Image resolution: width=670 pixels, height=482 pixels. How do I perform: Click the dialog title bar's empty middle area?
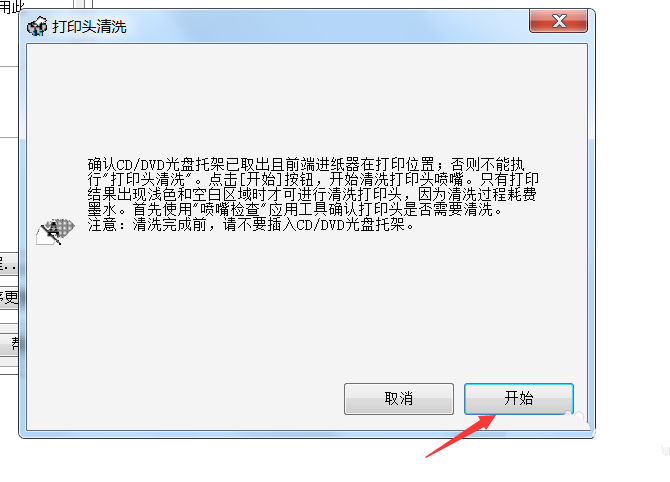pyautogui.click(x=325, y=26)
